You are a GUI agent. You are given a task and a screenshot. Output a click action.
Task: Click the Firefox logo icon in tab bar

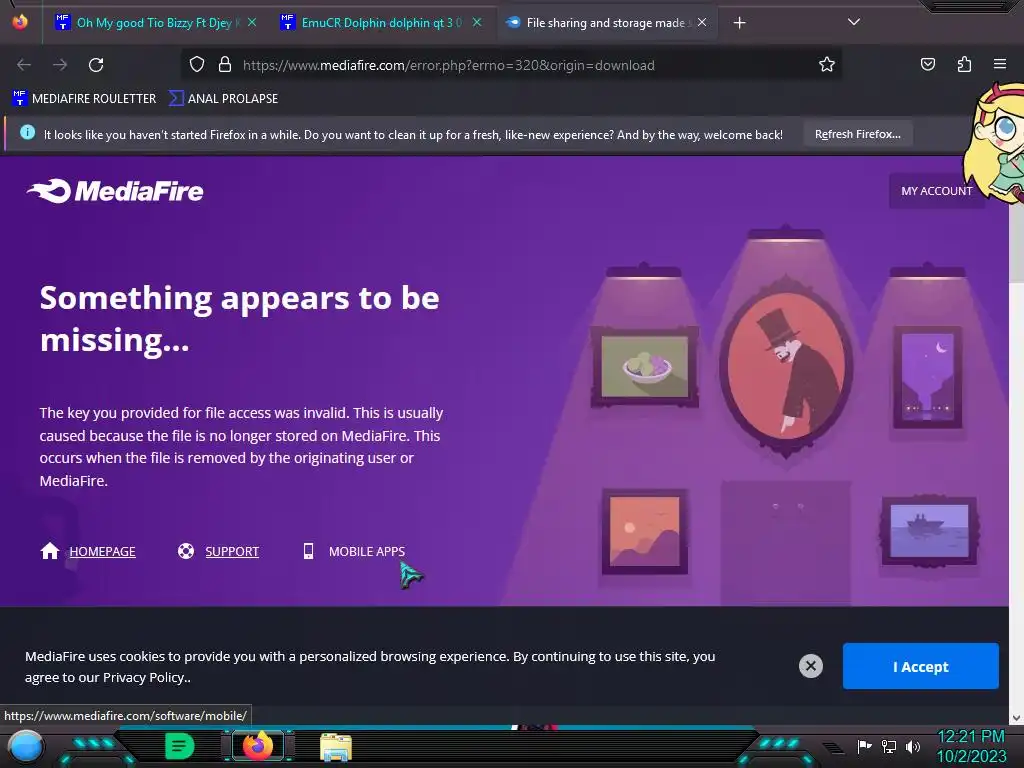(x=20, y=22)
